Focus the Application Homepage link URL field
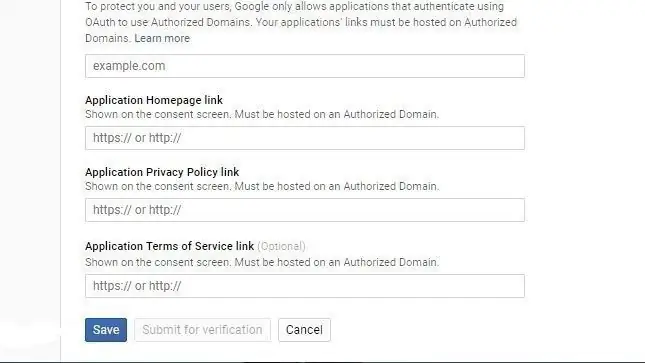 [305, 138]
